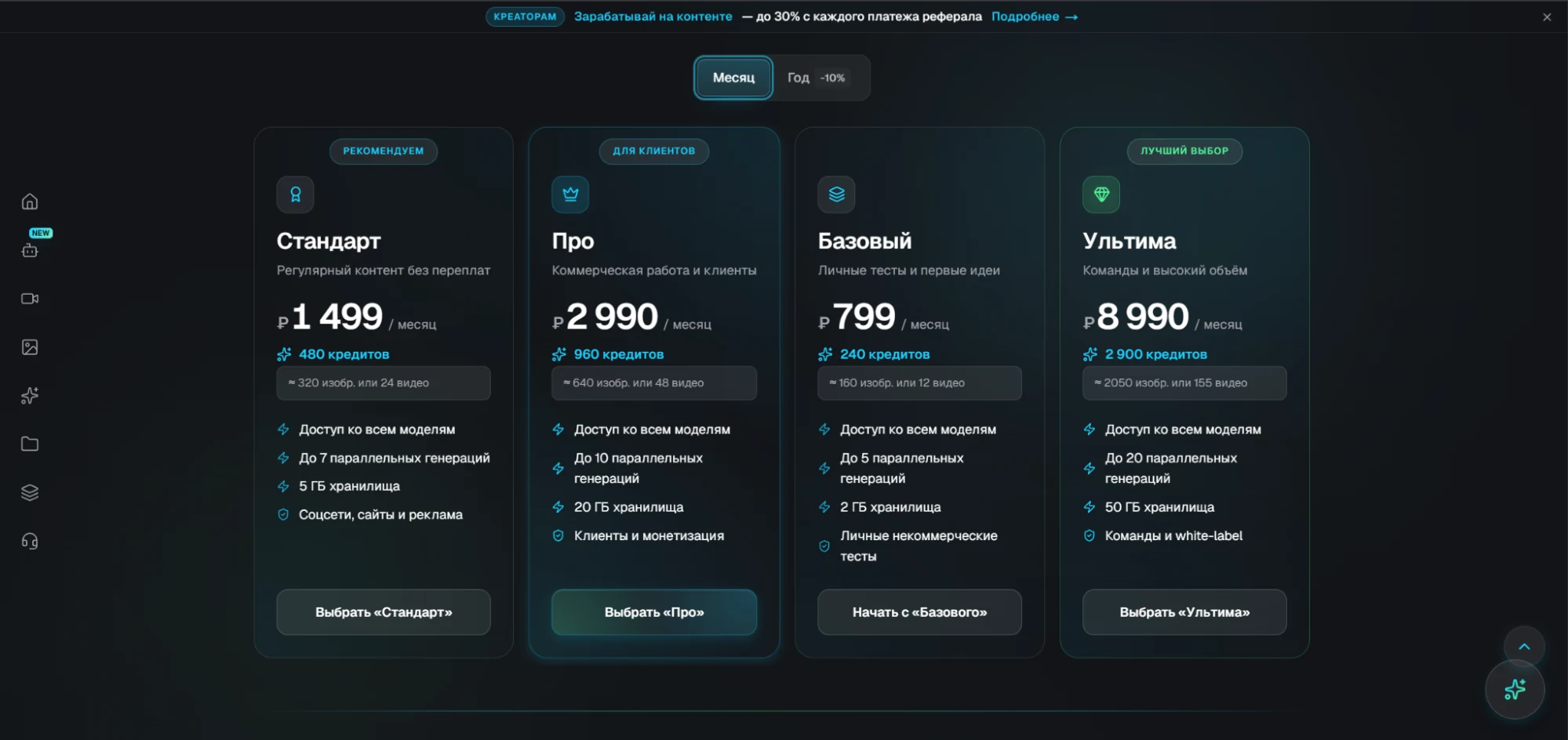Open the folder sidebar icon
Screen dimensions: 1568x740
[30, 444]
